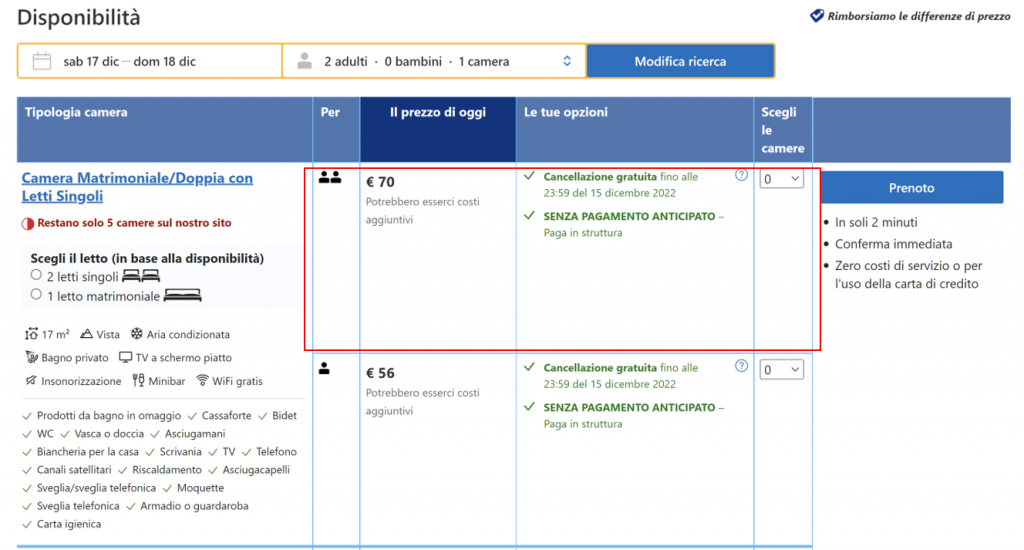This screenshot has height=550, width=1024.
Task: Click help icon beside €56 cancellation option
Action: pyautogui.click(x=741, y=366)
